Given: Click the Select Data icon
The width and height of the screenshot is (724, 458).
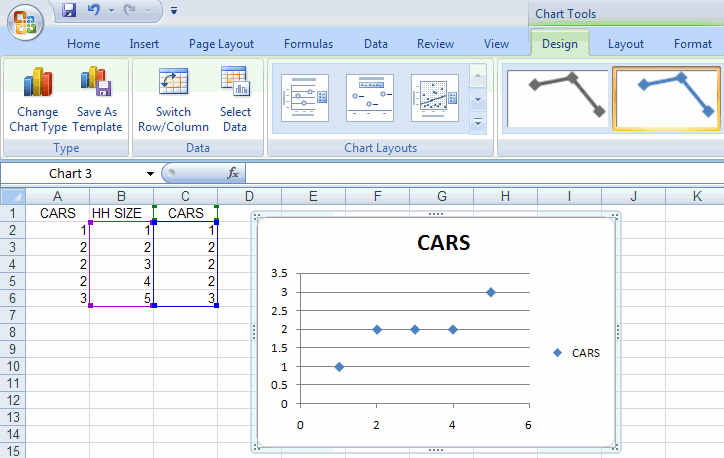Looking at the screenshot, I should coord(235,82).
